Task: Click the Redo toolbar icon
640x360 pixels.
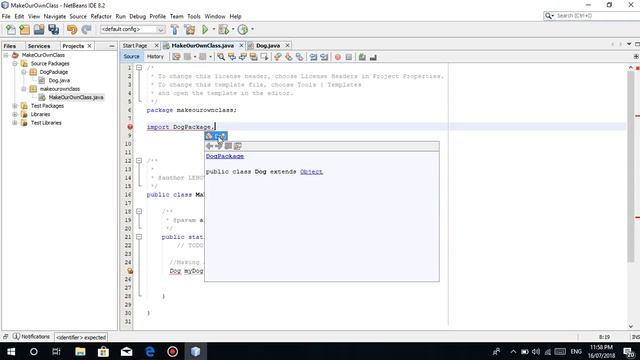Action: 86,29
